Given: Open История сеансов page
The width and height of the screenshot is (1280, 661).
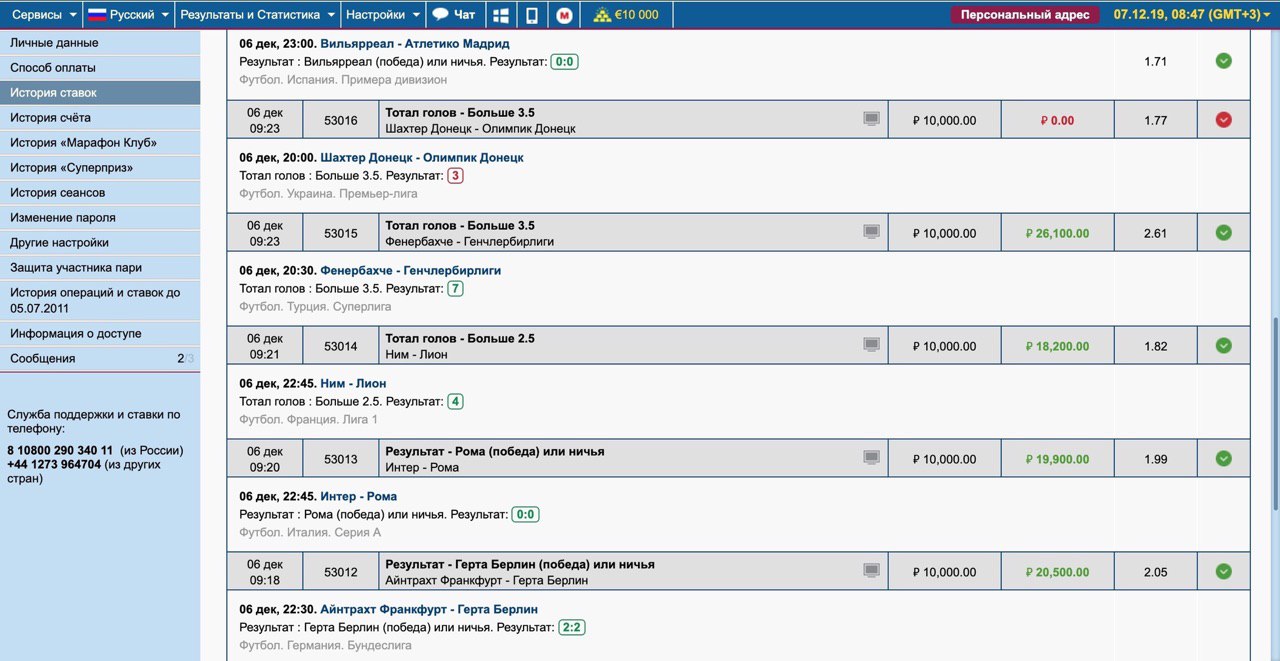Looking at the screenshot, I should (100, 193).
